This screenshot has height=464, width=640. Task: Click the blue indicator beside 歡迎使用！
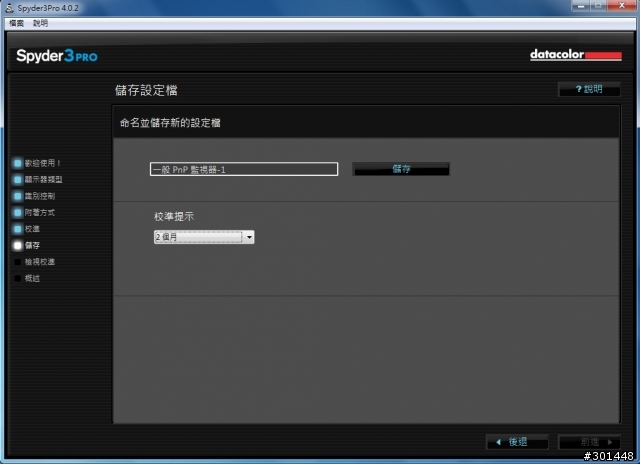[x=18, y=163]
